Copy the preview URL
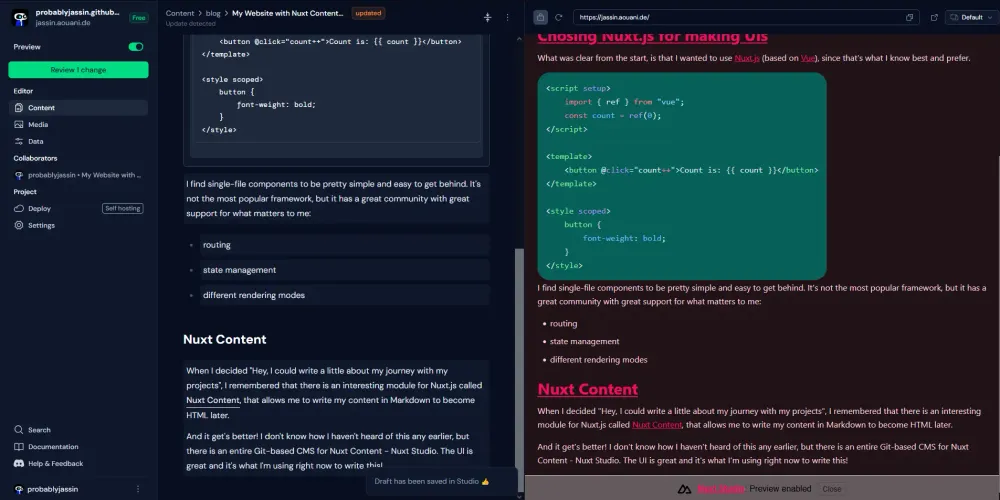 909,17
